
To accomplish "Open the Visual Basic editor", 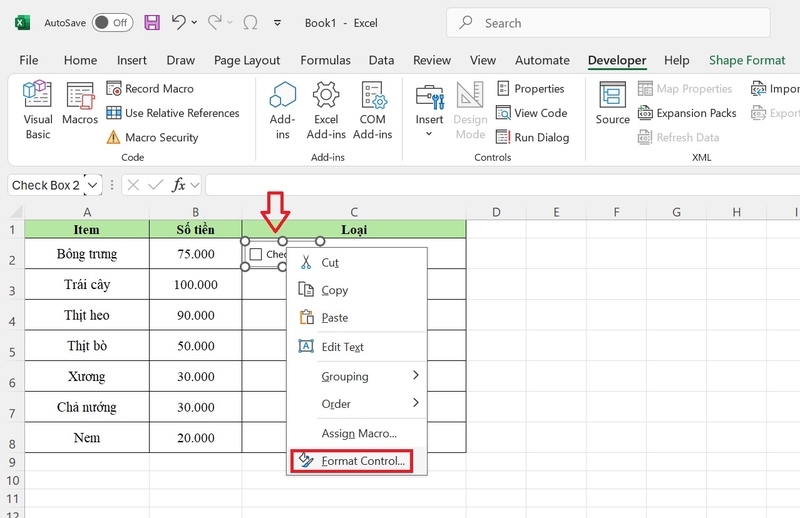I will pos(38,110).
